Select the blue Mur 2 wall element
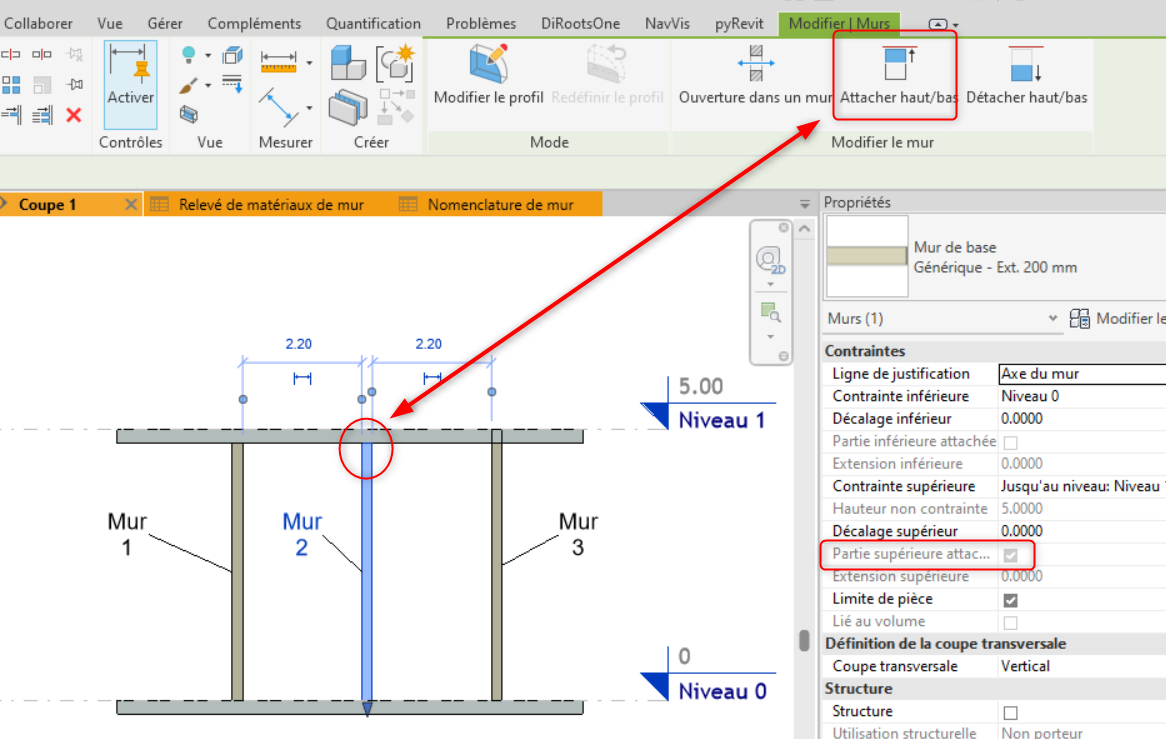 click(x=367, y=572)
